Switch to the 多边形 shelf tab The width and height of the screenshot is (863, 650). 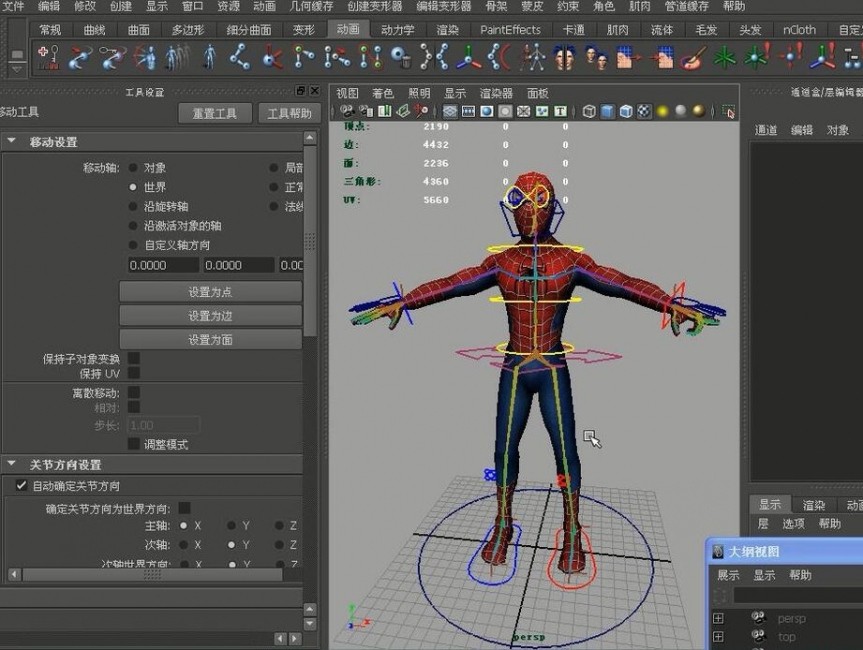click(188, 30)
